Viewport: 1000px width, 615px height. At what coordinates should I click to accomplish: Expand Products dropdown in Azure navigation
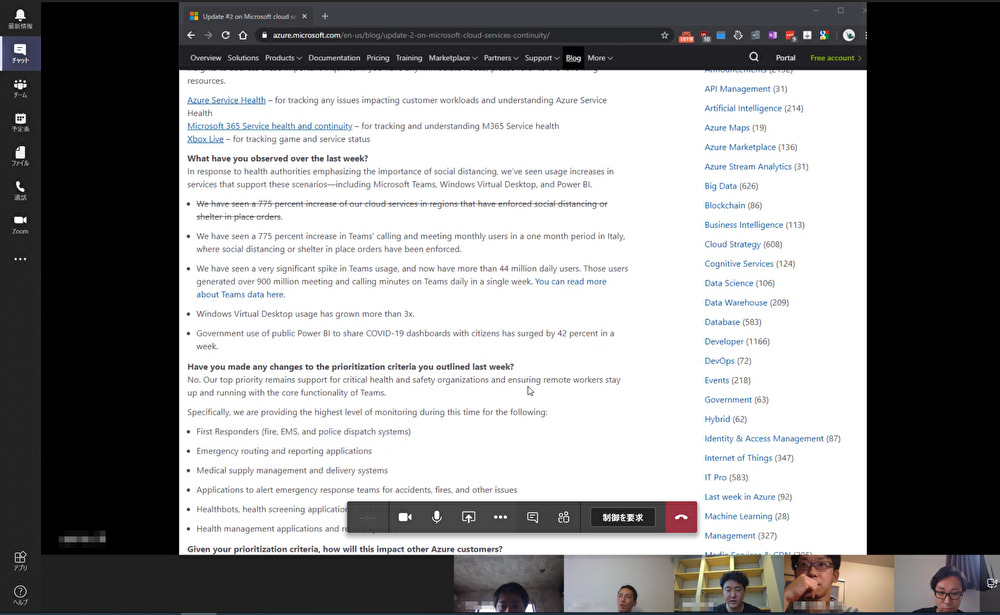coord(283,58)
